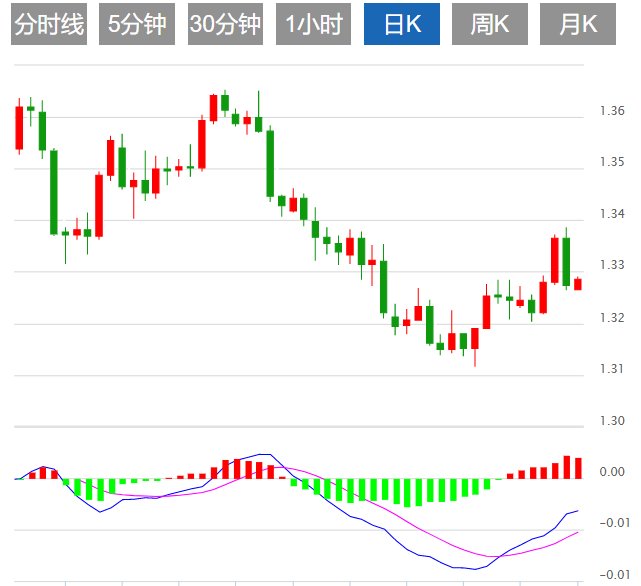
Task: Click the red candle with lowest wick near 1.31
Action: 475,339
